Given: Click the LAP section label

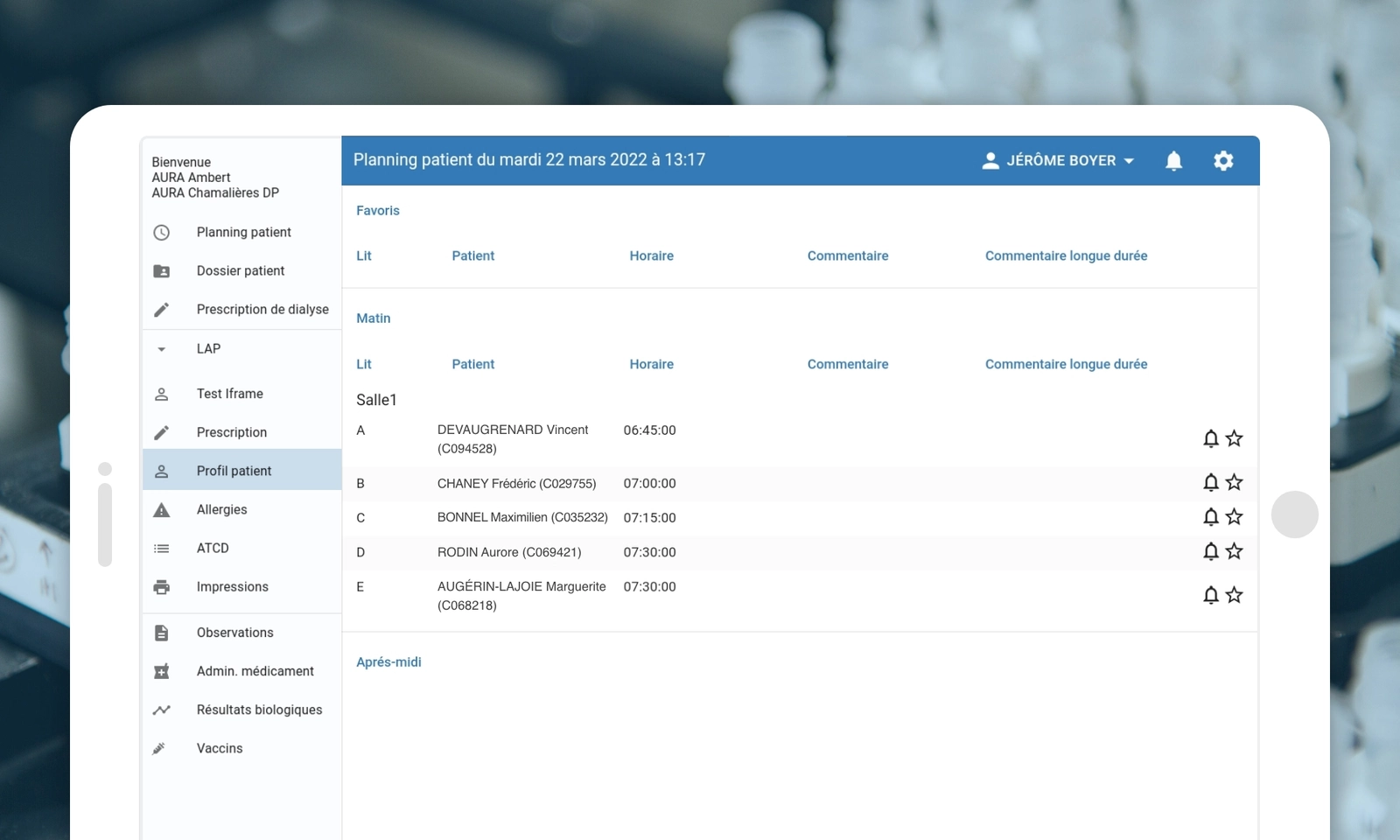Looking at the screenshot, I should pos(208,349).
